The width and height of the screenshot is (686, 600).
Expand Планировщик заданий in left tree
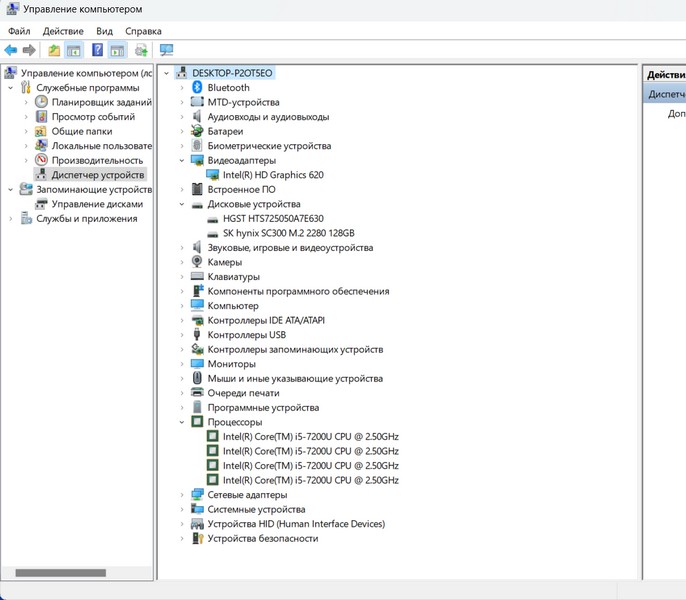click(x=26, y=102)
